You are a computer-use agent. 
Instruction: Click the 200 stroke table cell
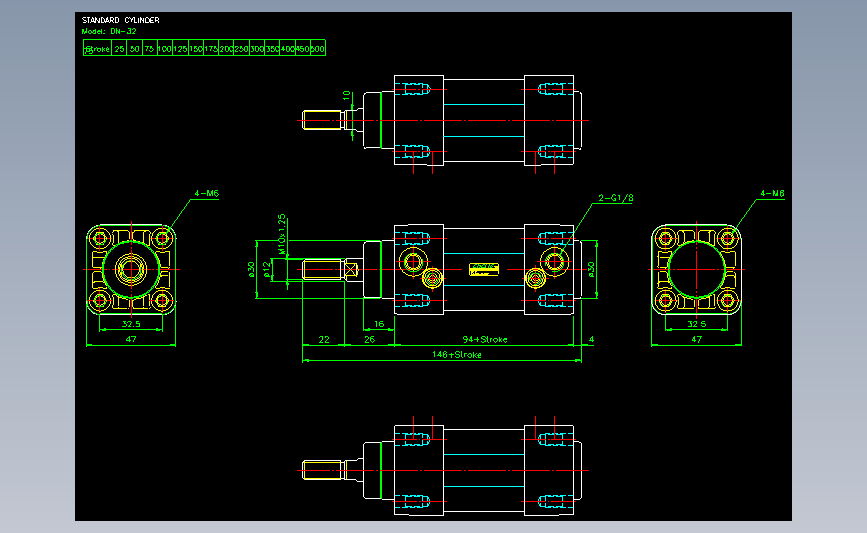coord(226,49)
